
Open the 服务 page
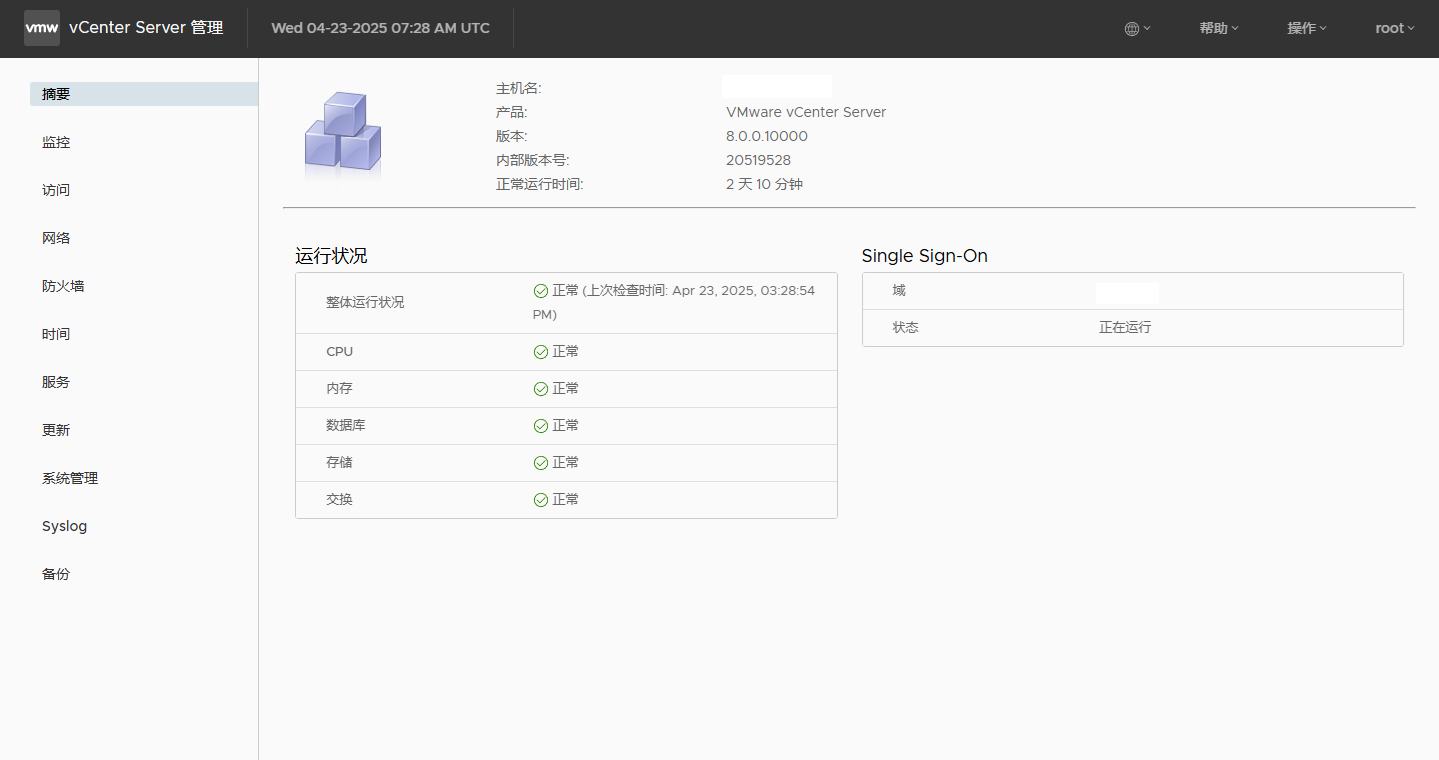point(56,382)
